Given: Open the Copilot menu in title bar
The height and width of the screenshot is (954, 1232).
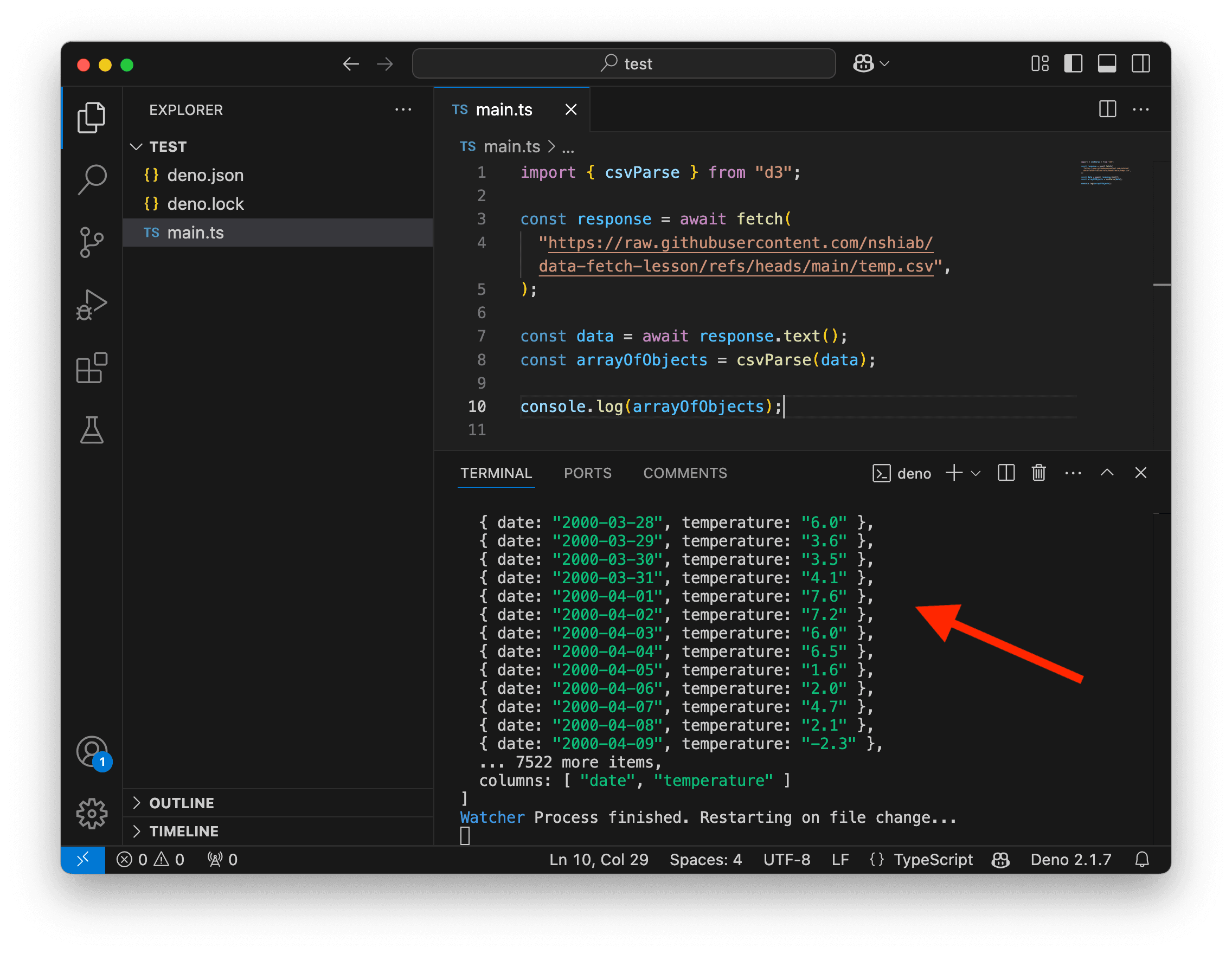Looking at the screenshot, I should click(x=871, y=64).
